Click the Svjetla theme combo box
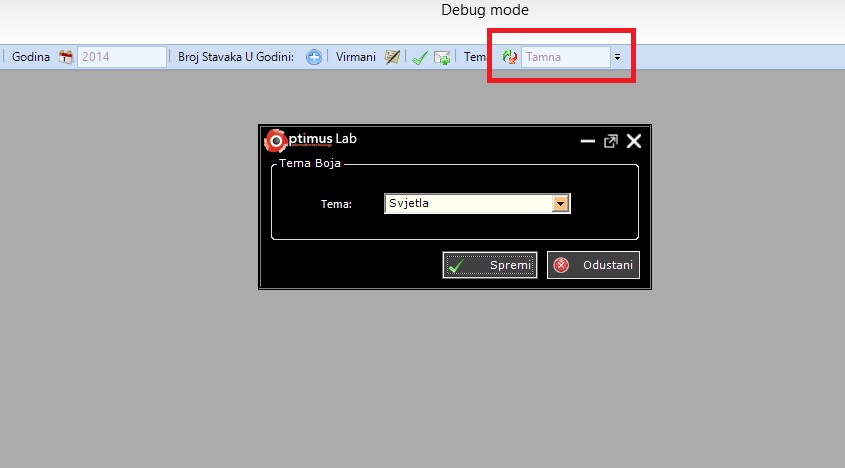Screen dimensions: 845x468 pyautogui.click(x=468, y=204)
